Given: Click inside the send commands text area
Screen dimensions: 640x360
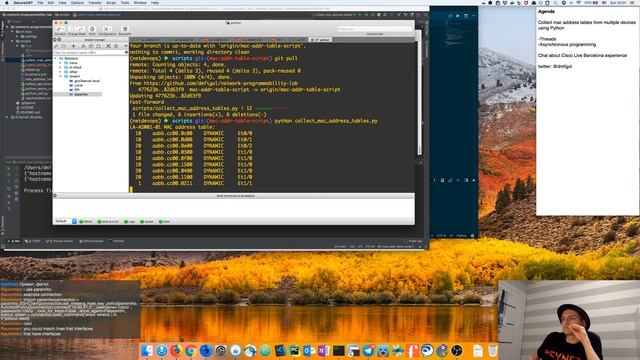Looking at the screenshot, I should coord(233,208).
